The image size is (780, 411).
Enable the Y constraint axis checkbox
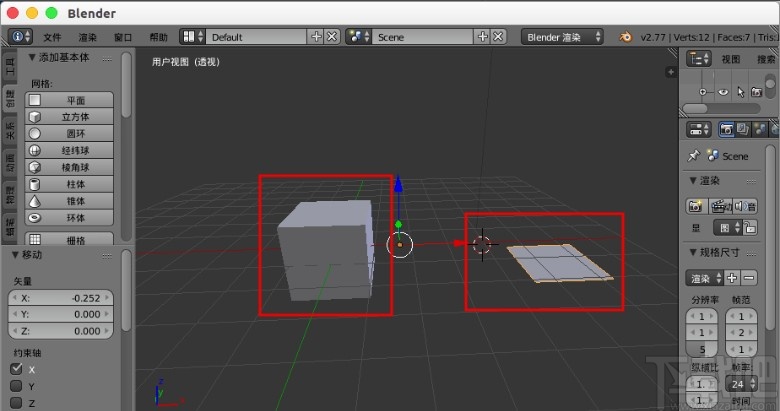point(16,386)
